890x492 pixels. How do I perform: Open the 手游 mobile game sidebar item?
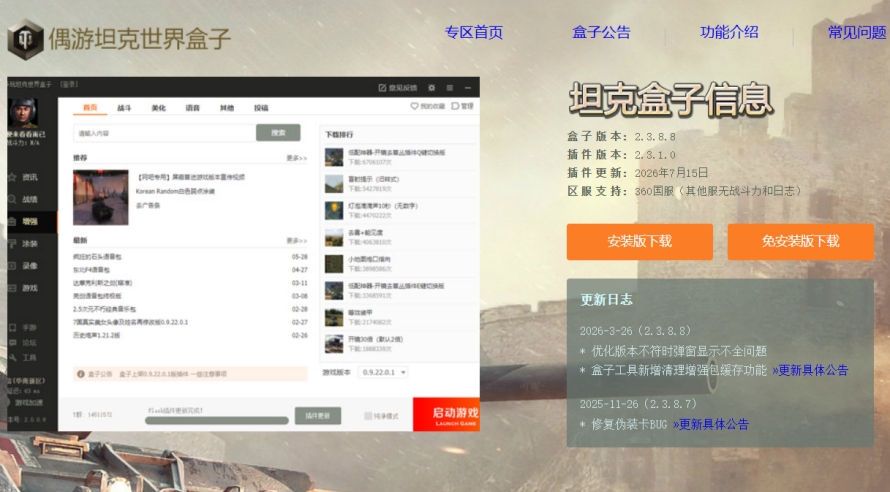pos(24,327)
